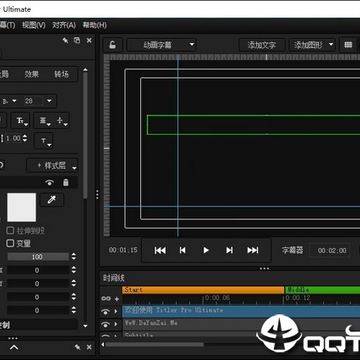The image size is (360, 360).
Task: Click the font size field showing 28
Action: 33,101
